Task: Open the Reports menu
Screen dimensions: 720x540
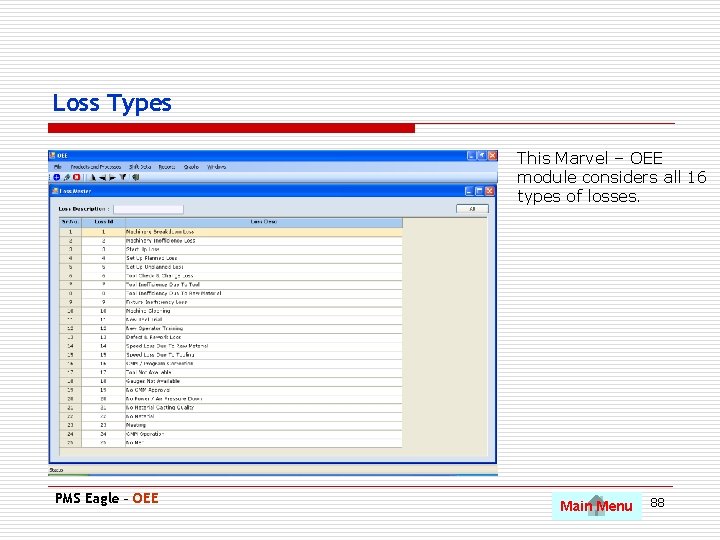Action: [167, 167]
